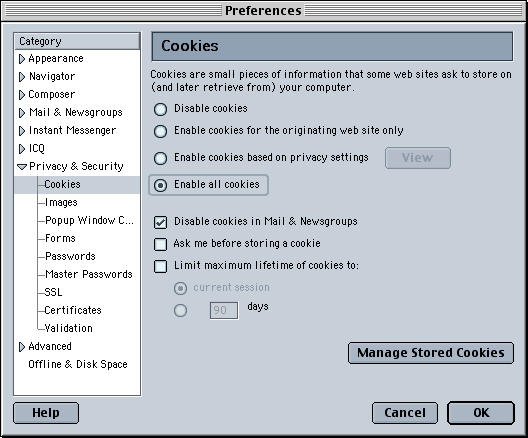
Task: Confirm preferences with the OK button
Action: click(481, 413)
